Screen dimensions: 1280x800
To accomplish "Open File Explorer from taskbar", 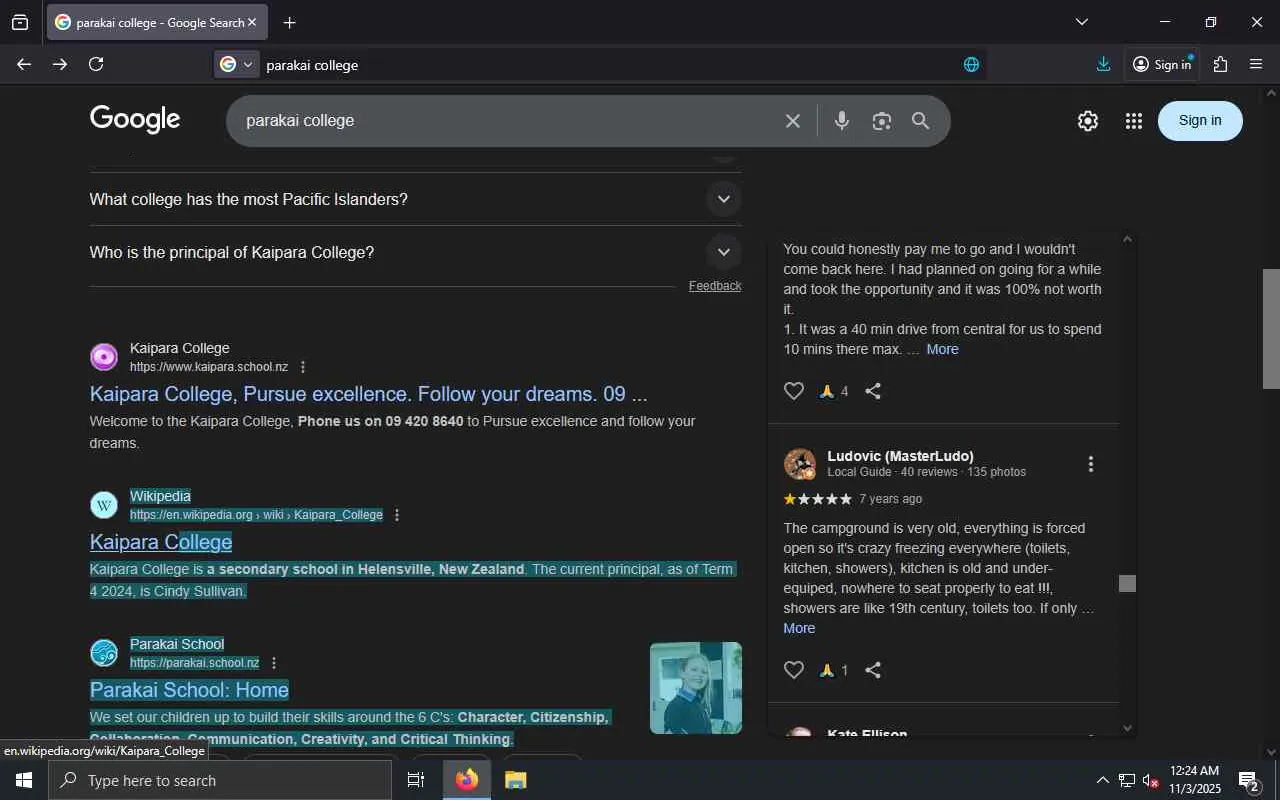I will click(515, 780).
